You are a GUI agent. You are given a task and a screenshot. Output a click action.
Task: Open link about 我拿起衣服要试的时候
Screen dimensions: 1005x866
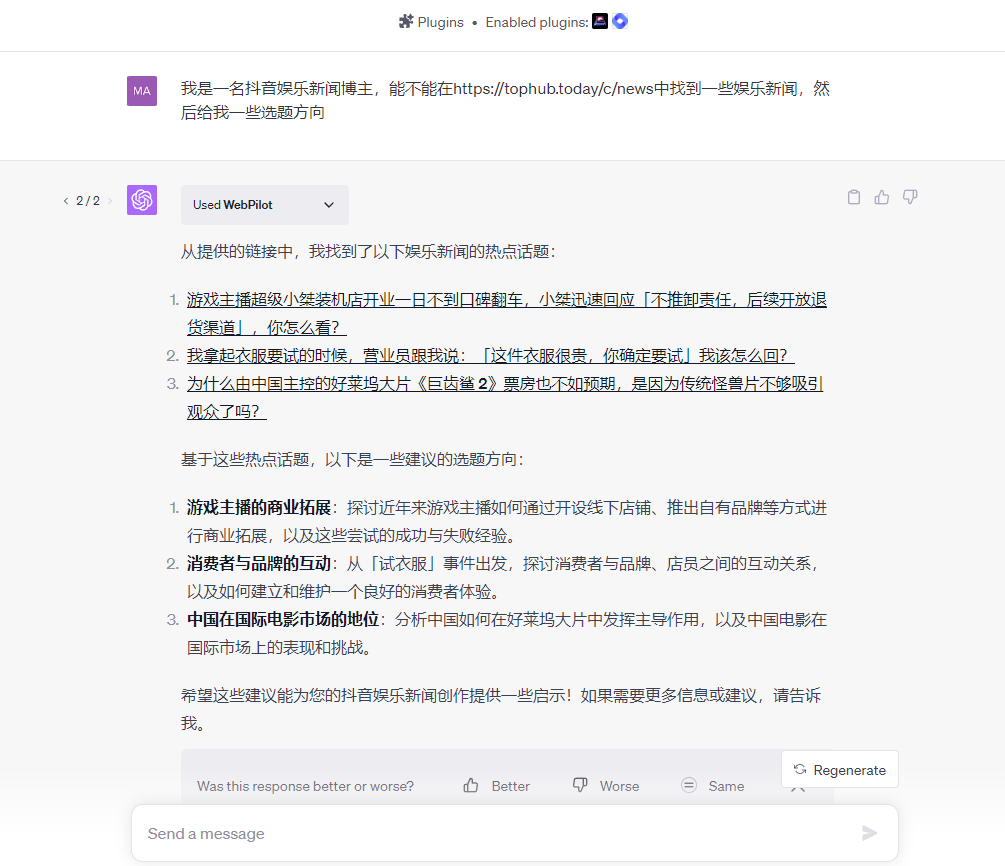point(490,356)
